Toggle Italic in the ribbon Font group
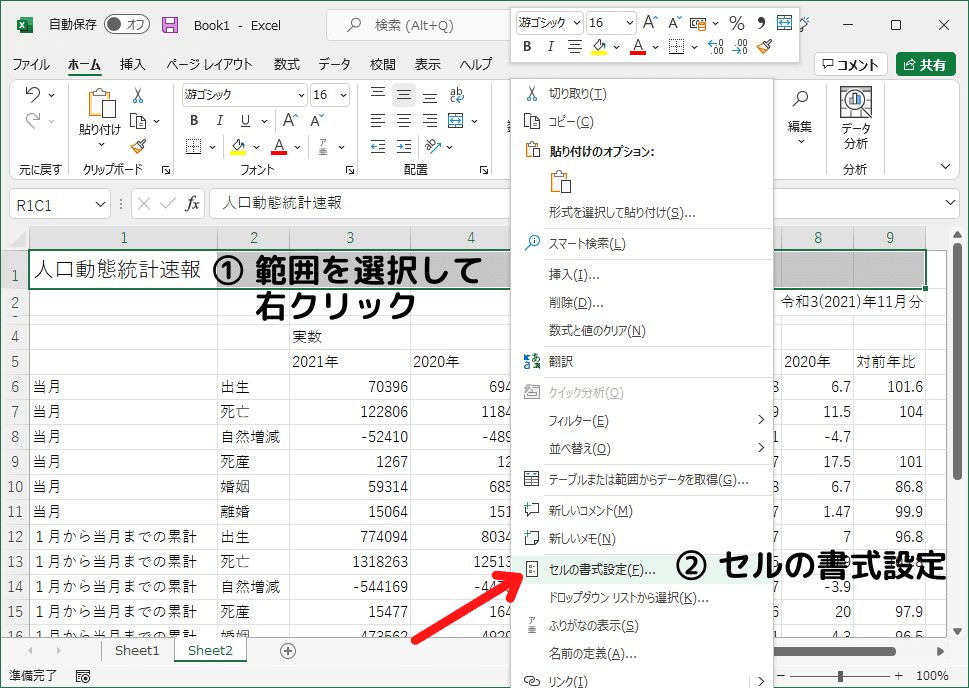Screen dimensions: 969x688 point(219,121)
